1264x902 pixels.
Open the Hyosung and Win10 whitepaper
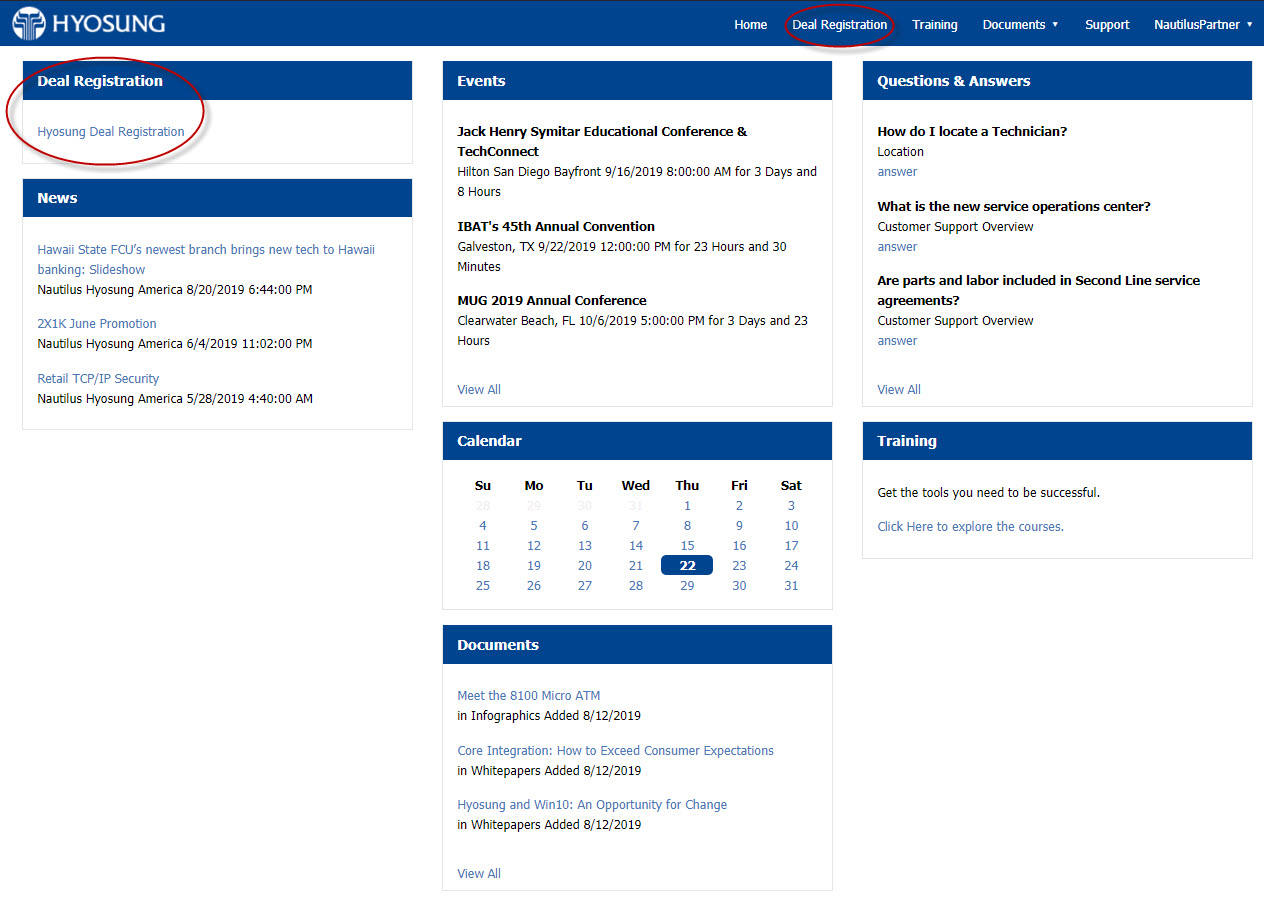[x=592, y=804]
